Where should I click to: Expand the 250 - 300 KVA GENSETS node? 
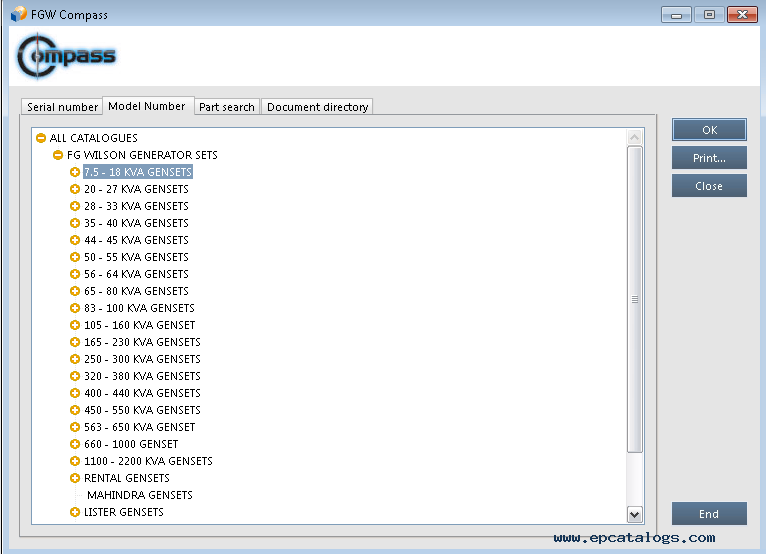(75, 359)
